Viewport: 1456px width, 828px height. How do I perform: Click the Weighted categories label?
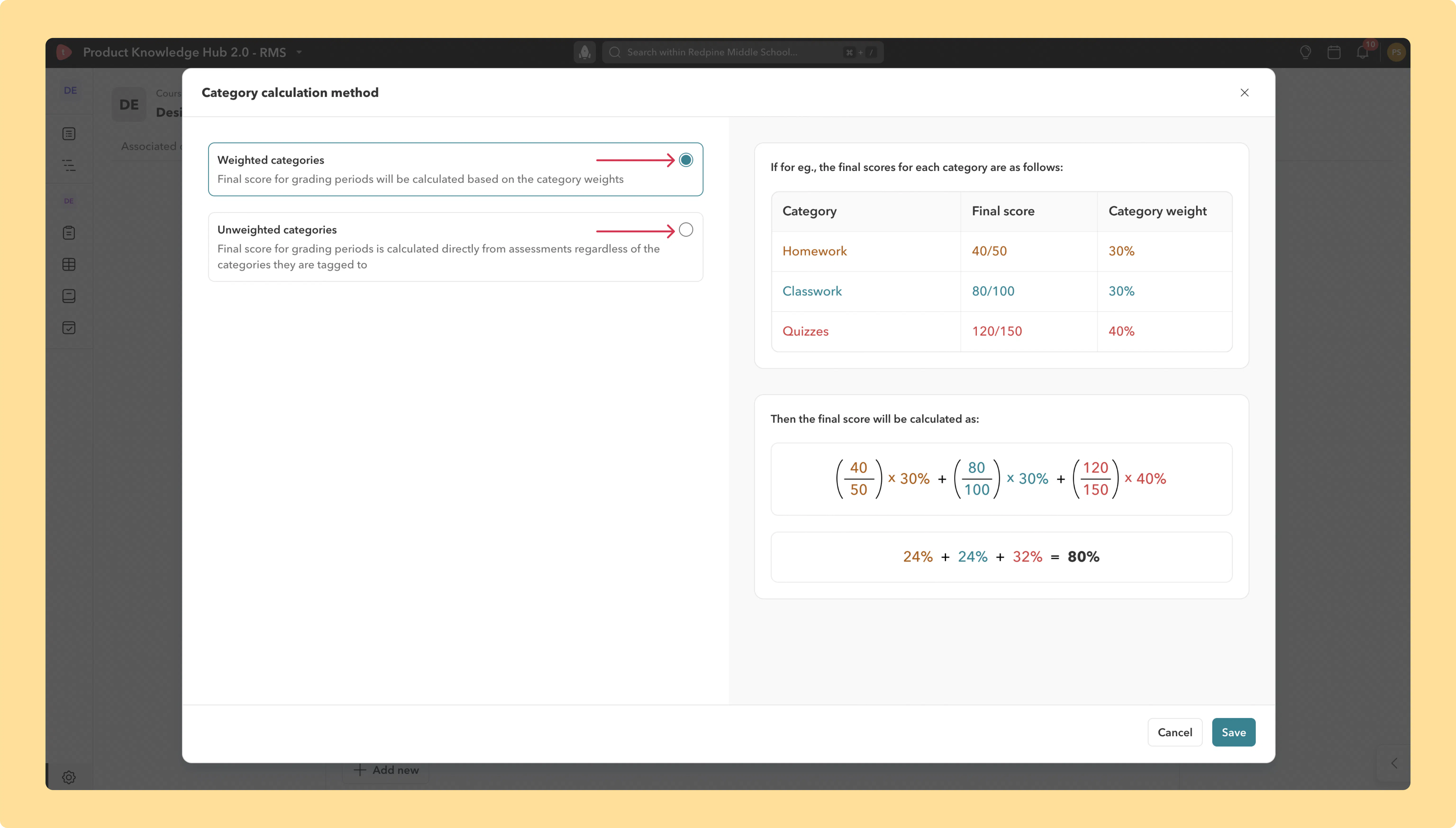pyautogui.click(x=271, y=160)
